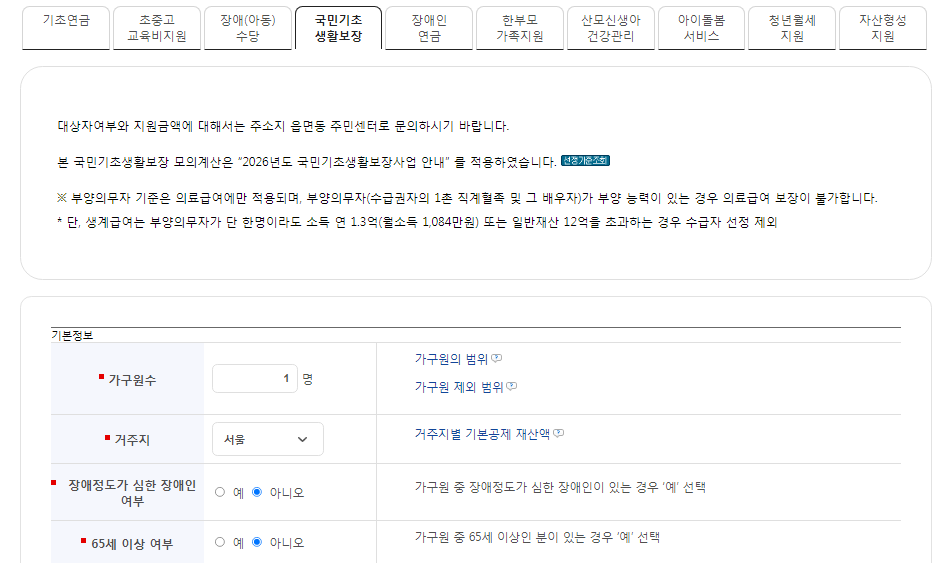Screen dimensions: 940x563
Task: Select 예 for 장애정도가 심한 장애인 여부
Action: coord(220,492)
